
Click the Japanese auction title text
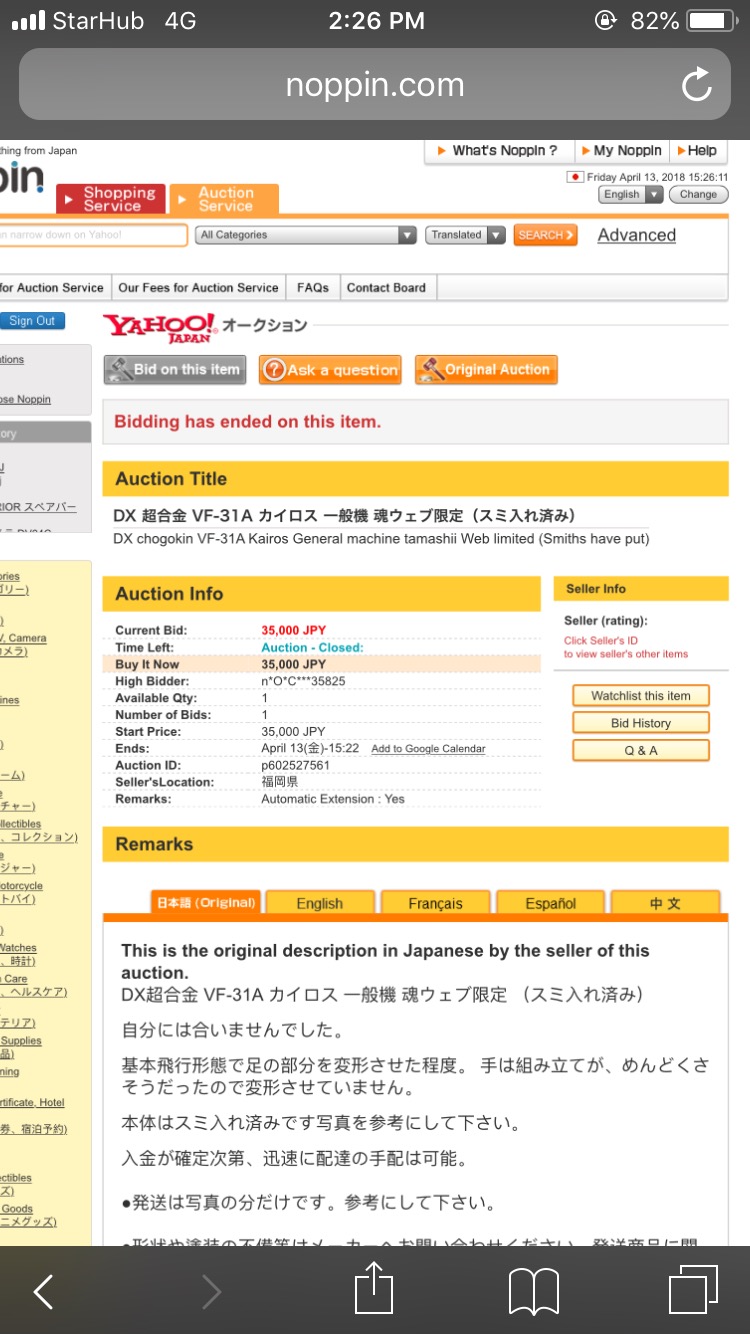point(345,516)
